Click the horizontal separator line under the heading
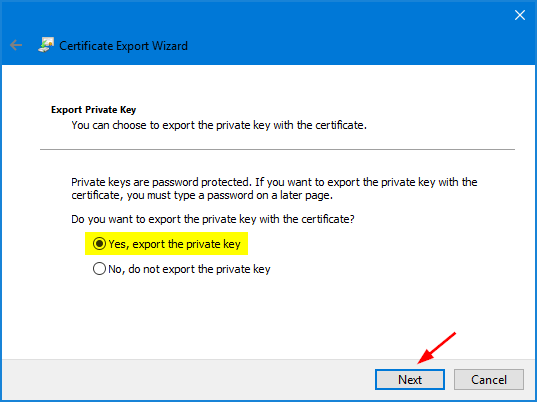 click(277, 149)
